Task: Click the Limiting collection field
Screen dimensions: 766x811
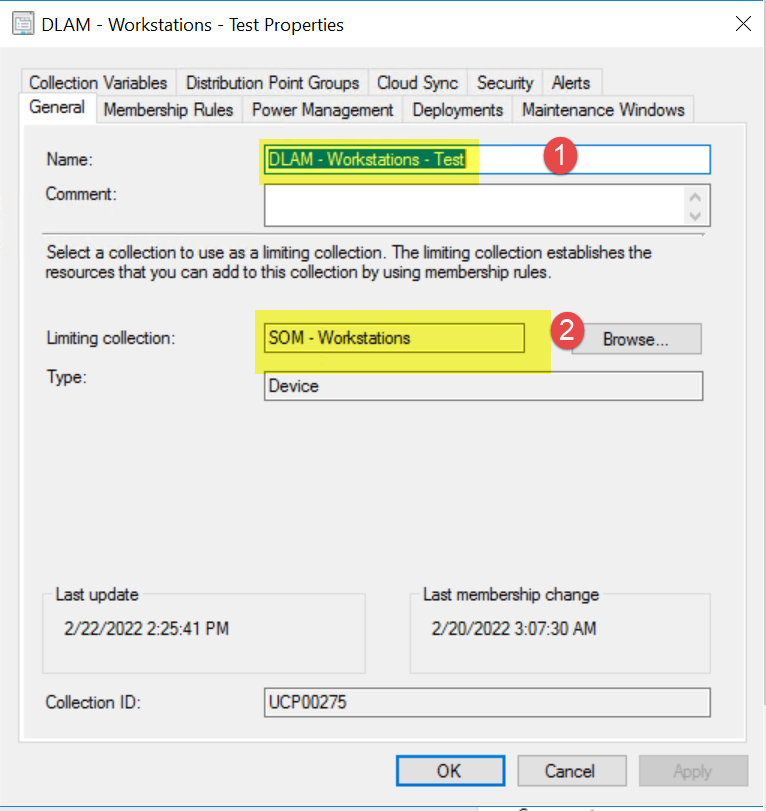Action: click(x=394, y=338)
